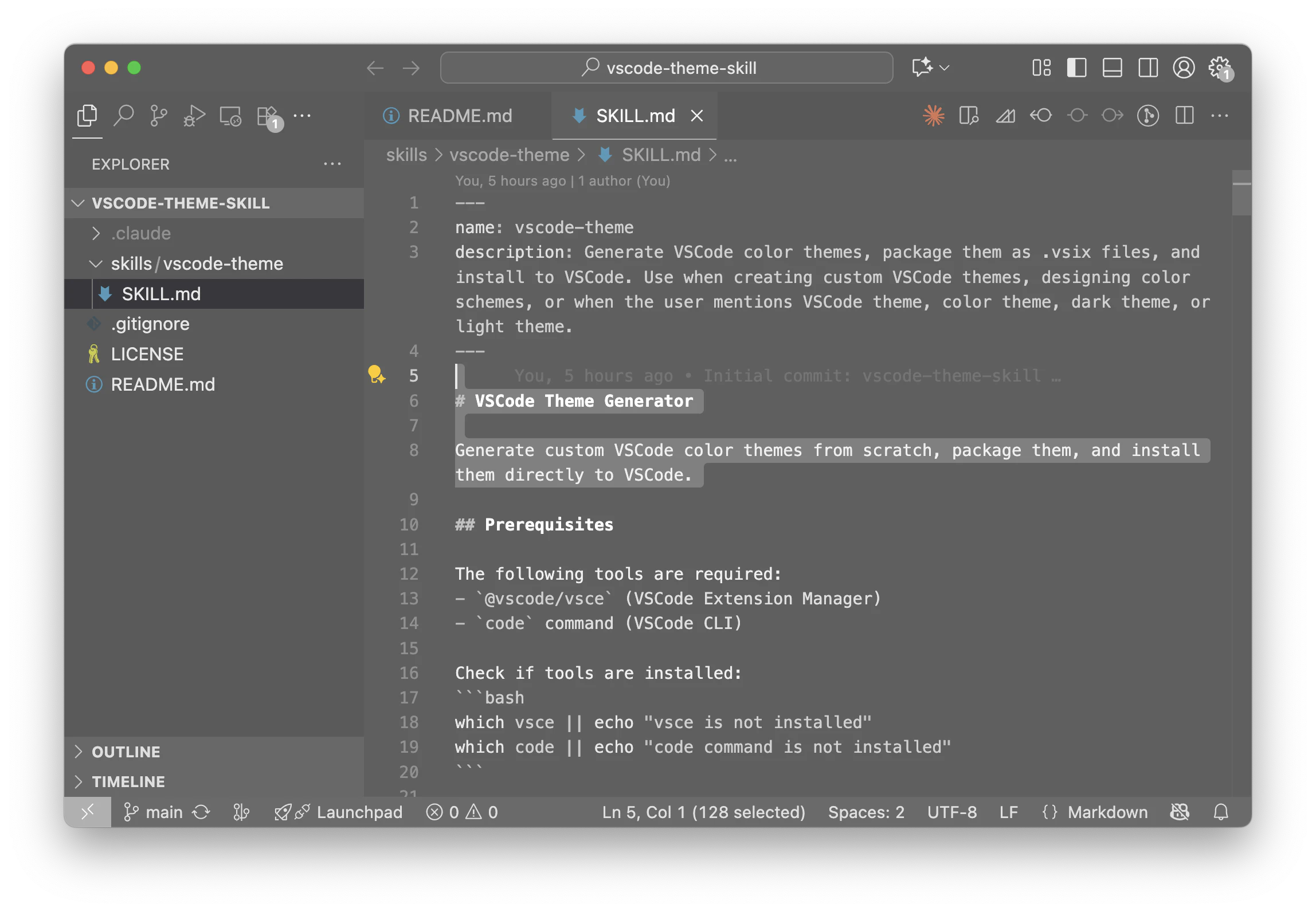
Task: Click the main branch in status bar
Action: 154,812
